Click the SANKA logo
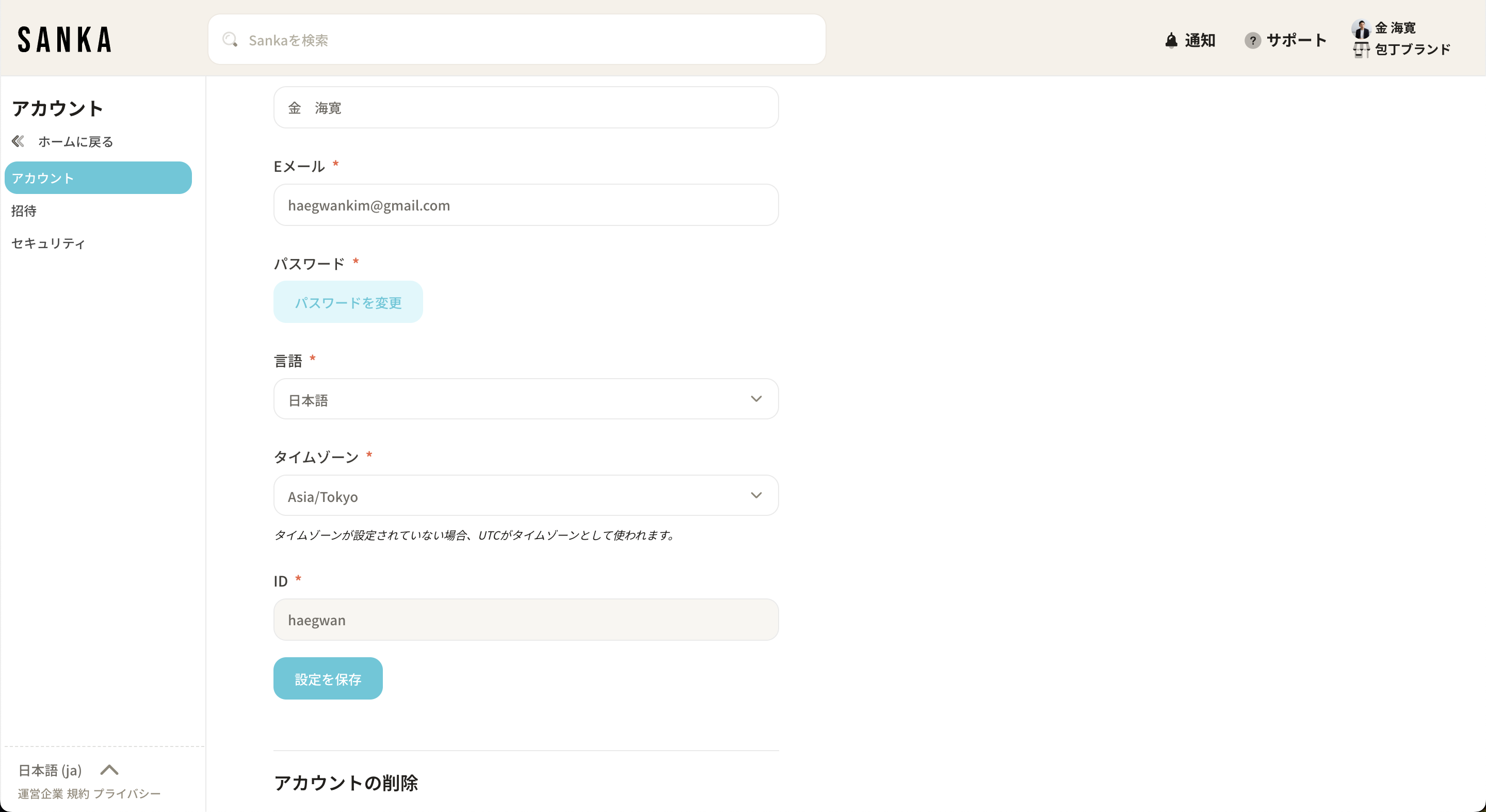 point(64,40)
